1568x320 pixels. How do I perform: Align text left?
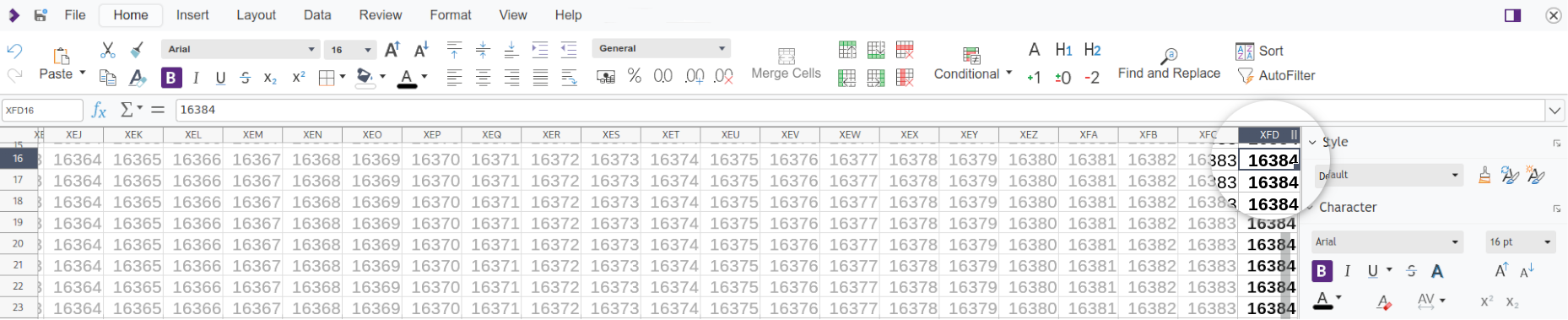pos(454,78)
